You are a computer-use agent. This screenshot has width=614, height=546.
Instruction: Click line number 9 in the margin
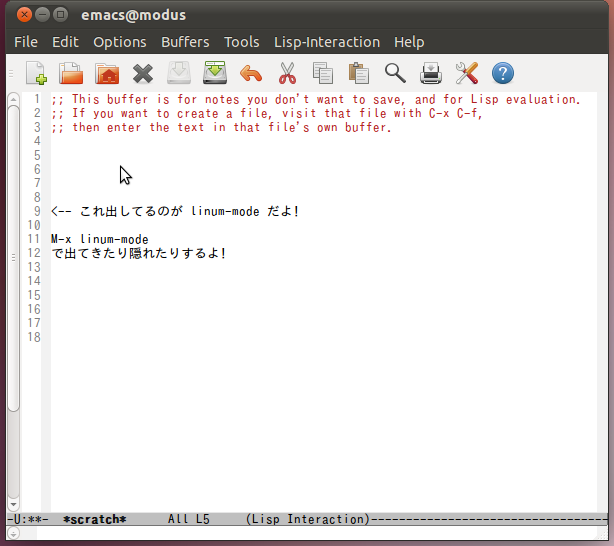(x=37, y=212)
